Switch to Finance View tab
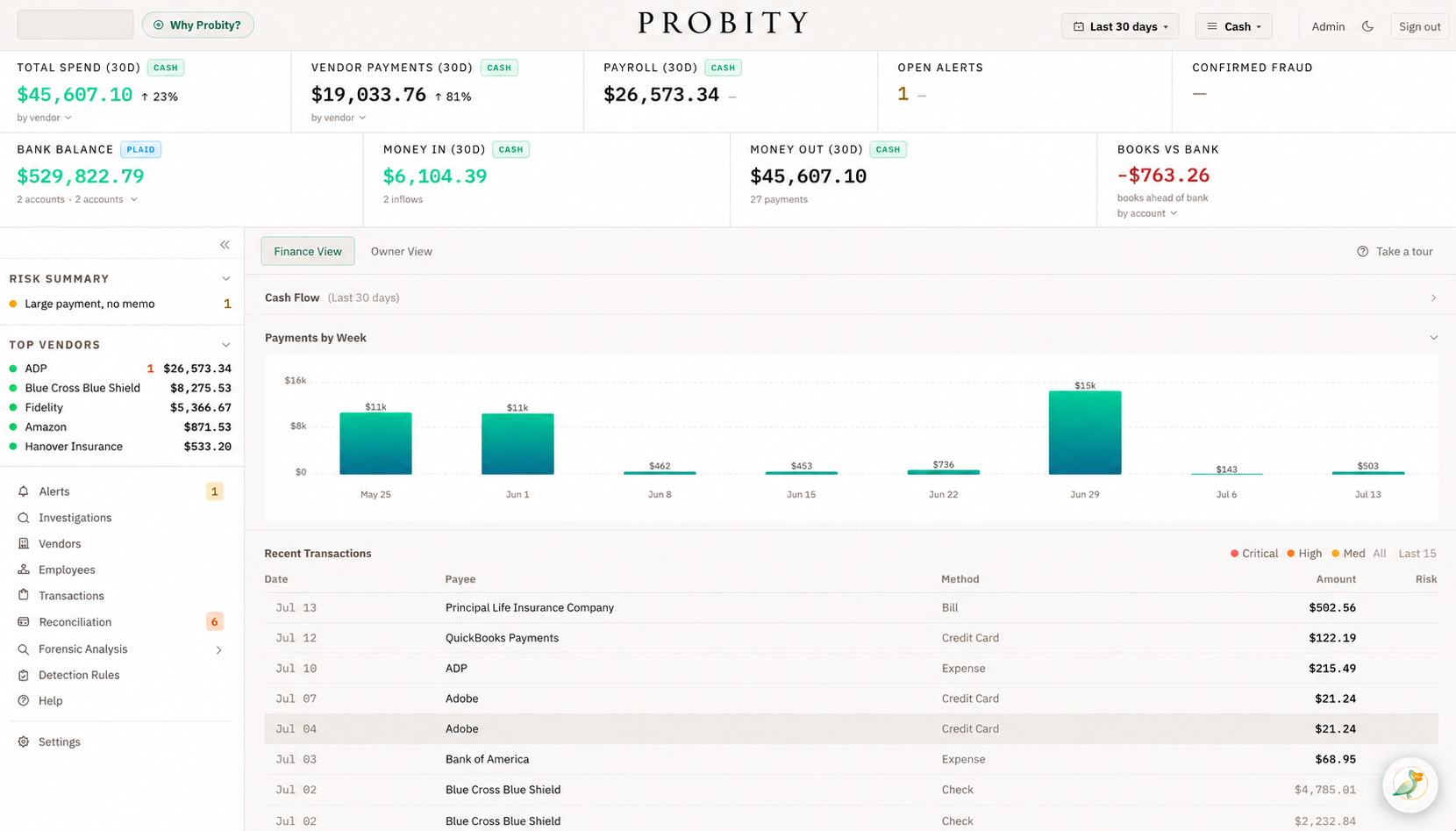This screenshot has width=1456, height=831. 308,251
